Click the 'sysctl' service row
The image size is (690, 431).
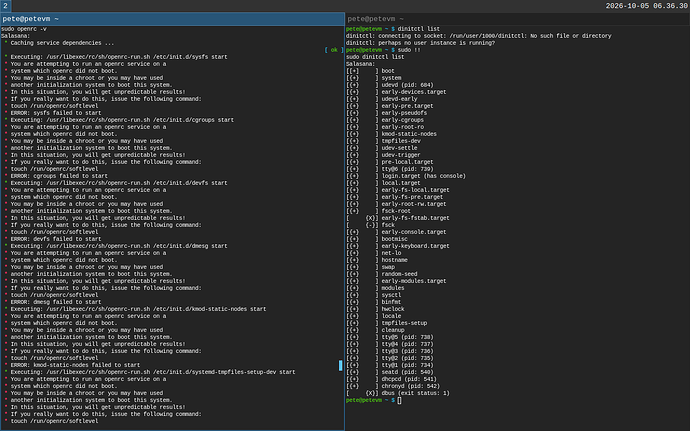click(x=374, y=295)
